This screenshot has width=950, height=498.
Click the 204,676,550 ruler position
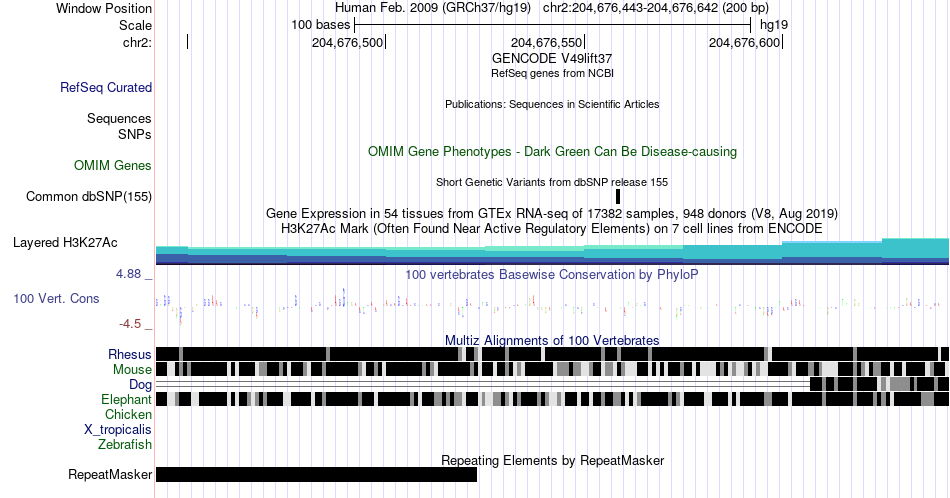point(546,42)
